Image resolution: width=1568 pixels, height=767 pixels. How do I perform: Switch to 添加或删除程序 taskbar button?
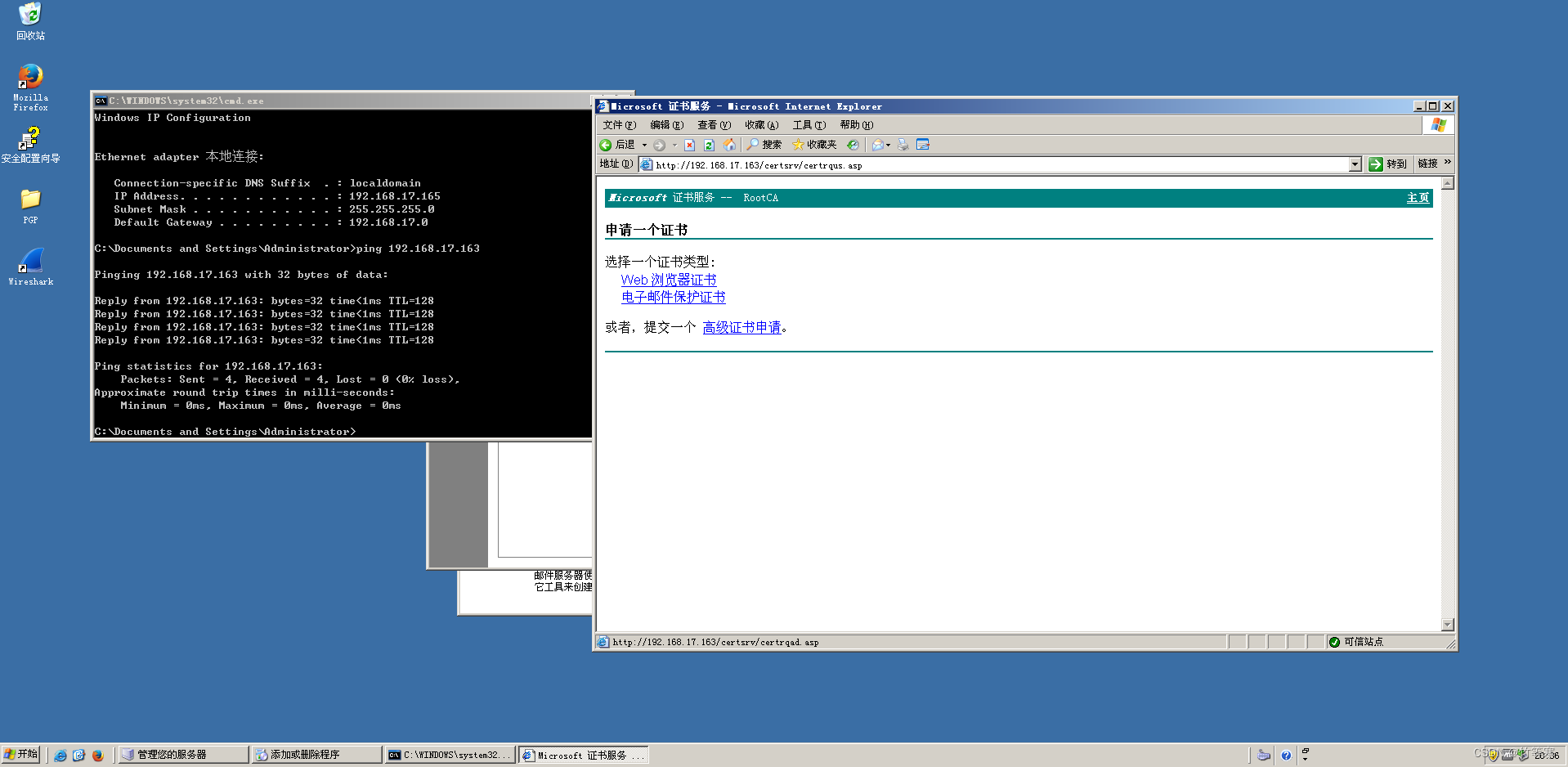tap(316, 755)
